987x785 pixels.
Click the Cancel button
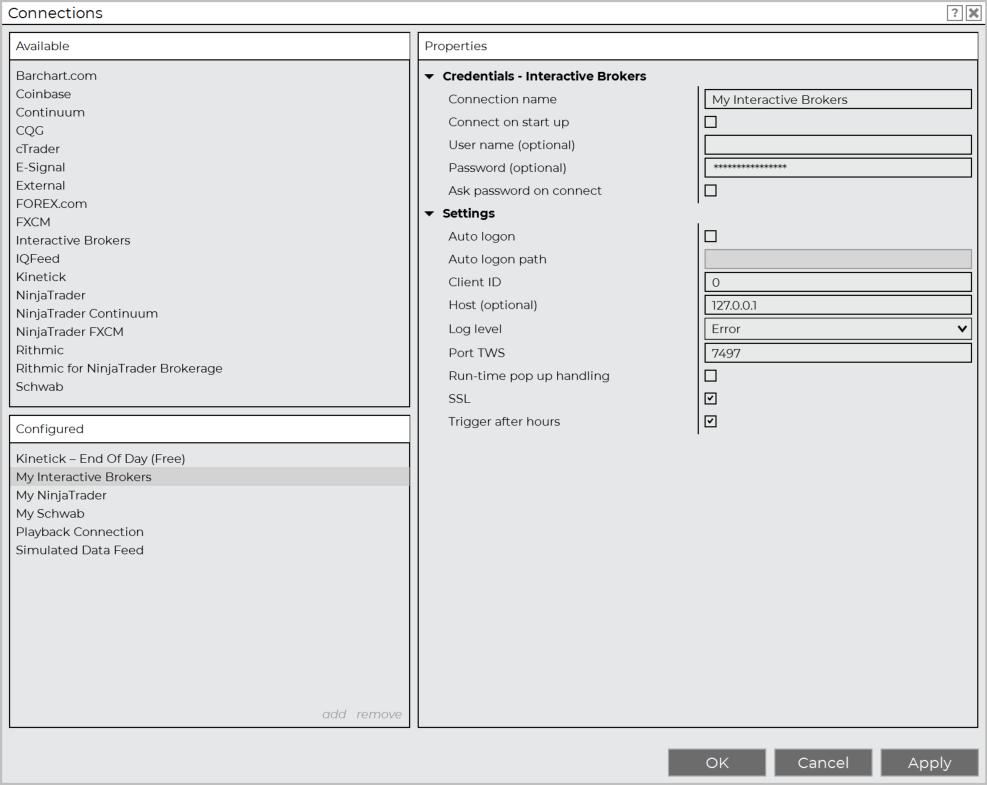(823, 763)
